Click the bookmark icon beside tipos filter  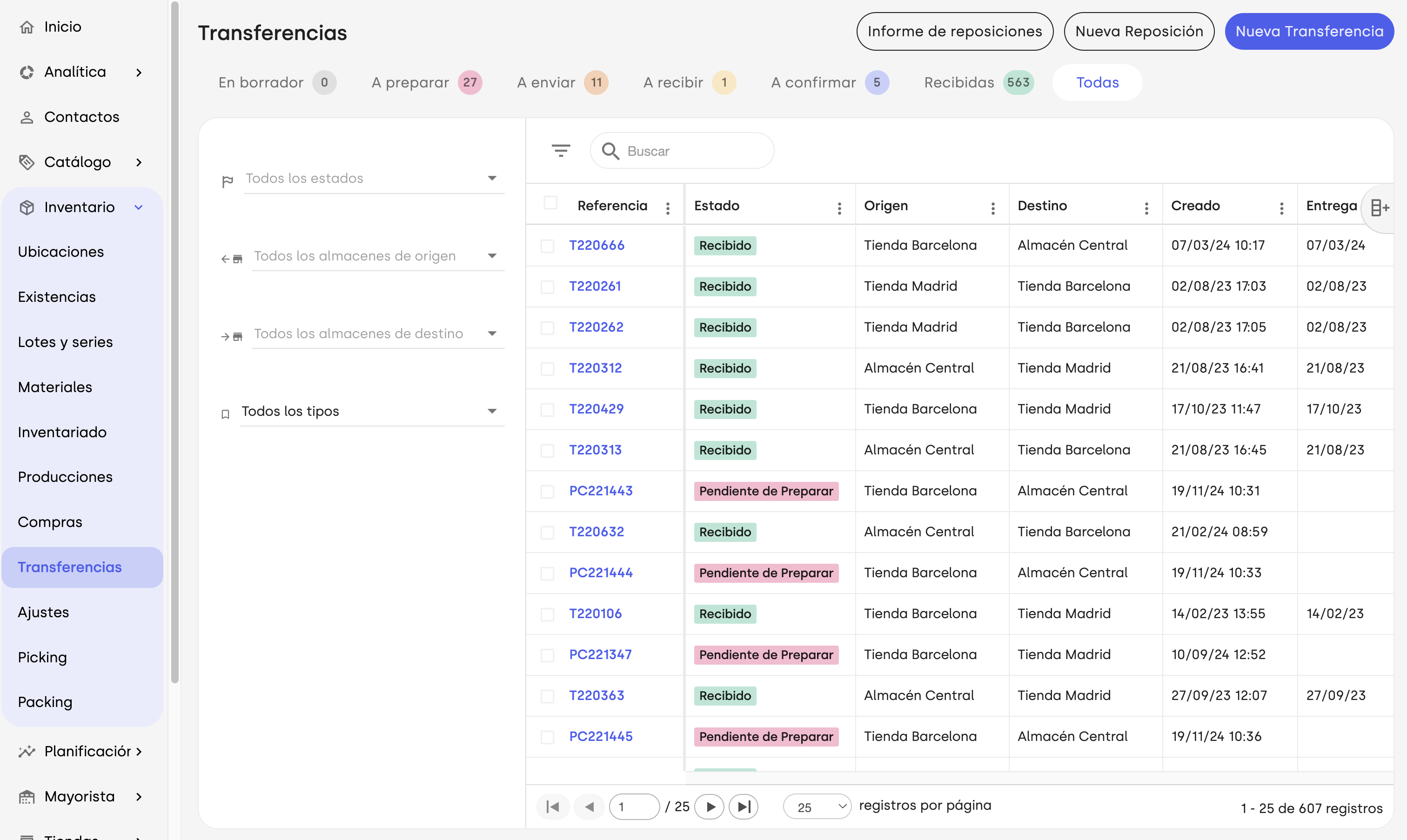[225, 414]
